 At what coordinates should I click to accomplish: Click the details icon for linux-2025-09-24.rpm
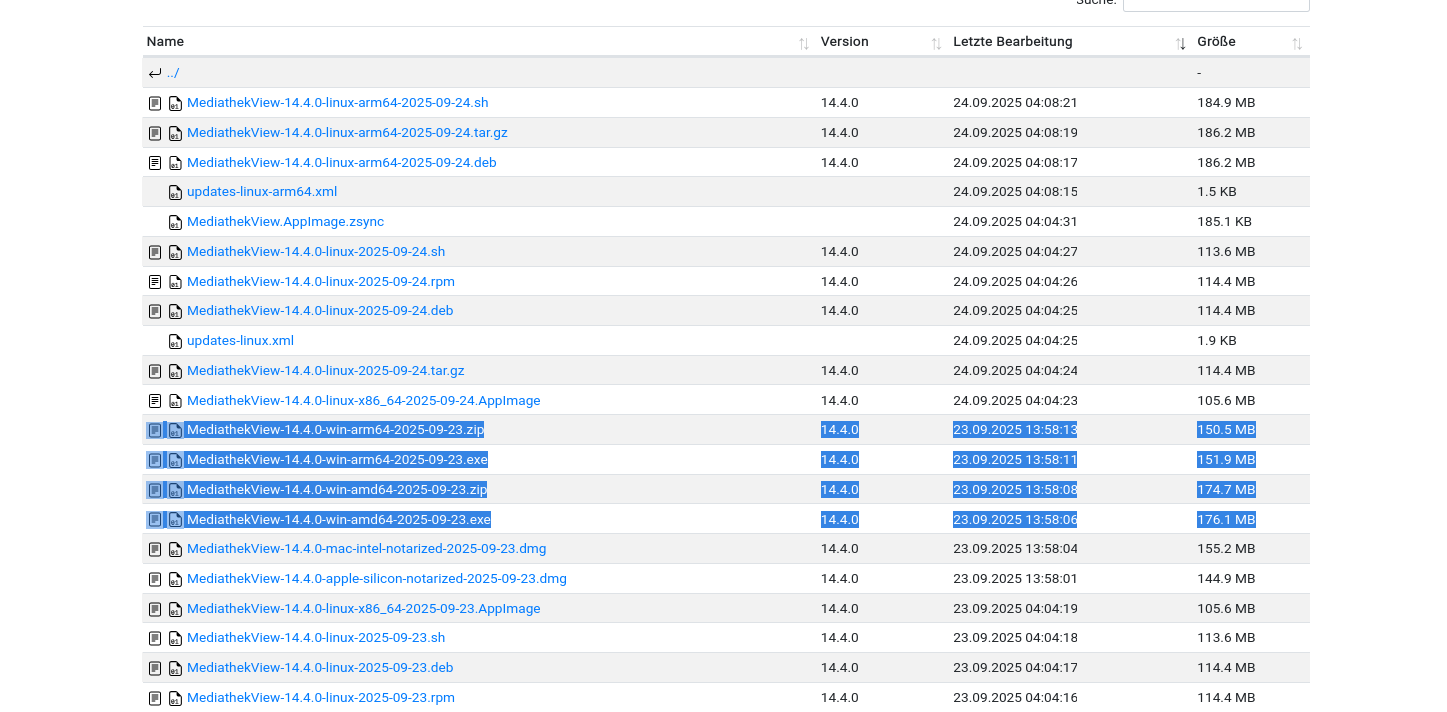[155, 282]
